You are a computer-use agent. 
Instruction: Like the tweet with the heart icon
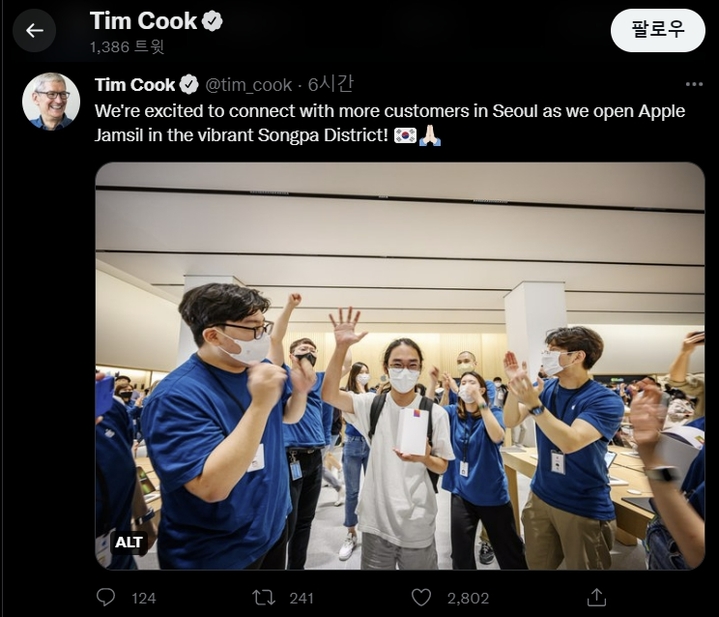(421, 597)
